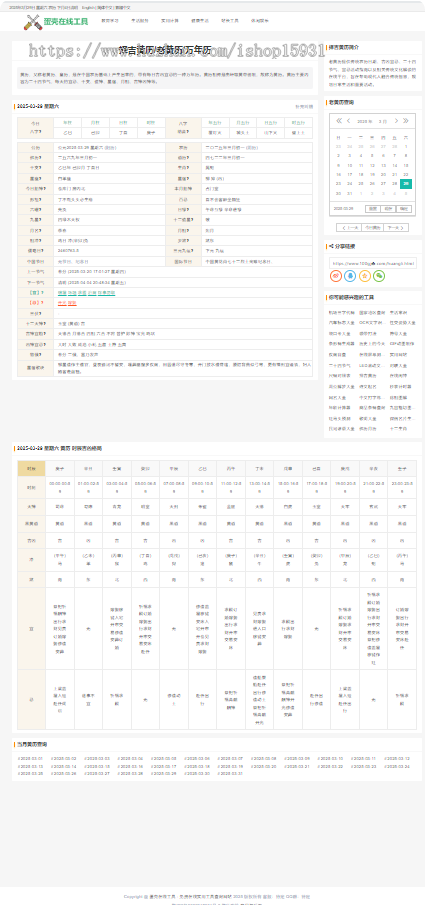
Task: Switch language to 繁體中文
Action: (x=122, y=8)
